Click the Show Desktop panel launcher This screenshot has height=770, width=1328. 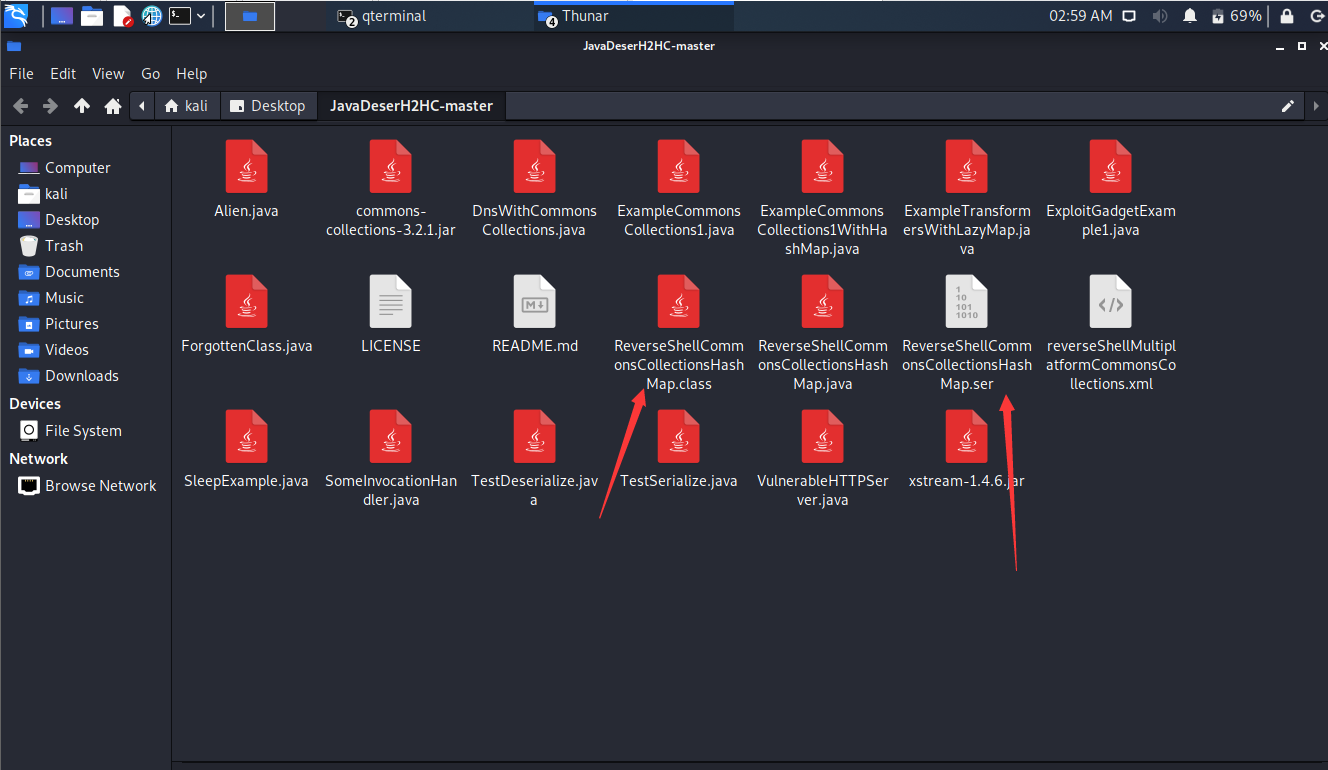pyautogui.click(x=62, y=16)
